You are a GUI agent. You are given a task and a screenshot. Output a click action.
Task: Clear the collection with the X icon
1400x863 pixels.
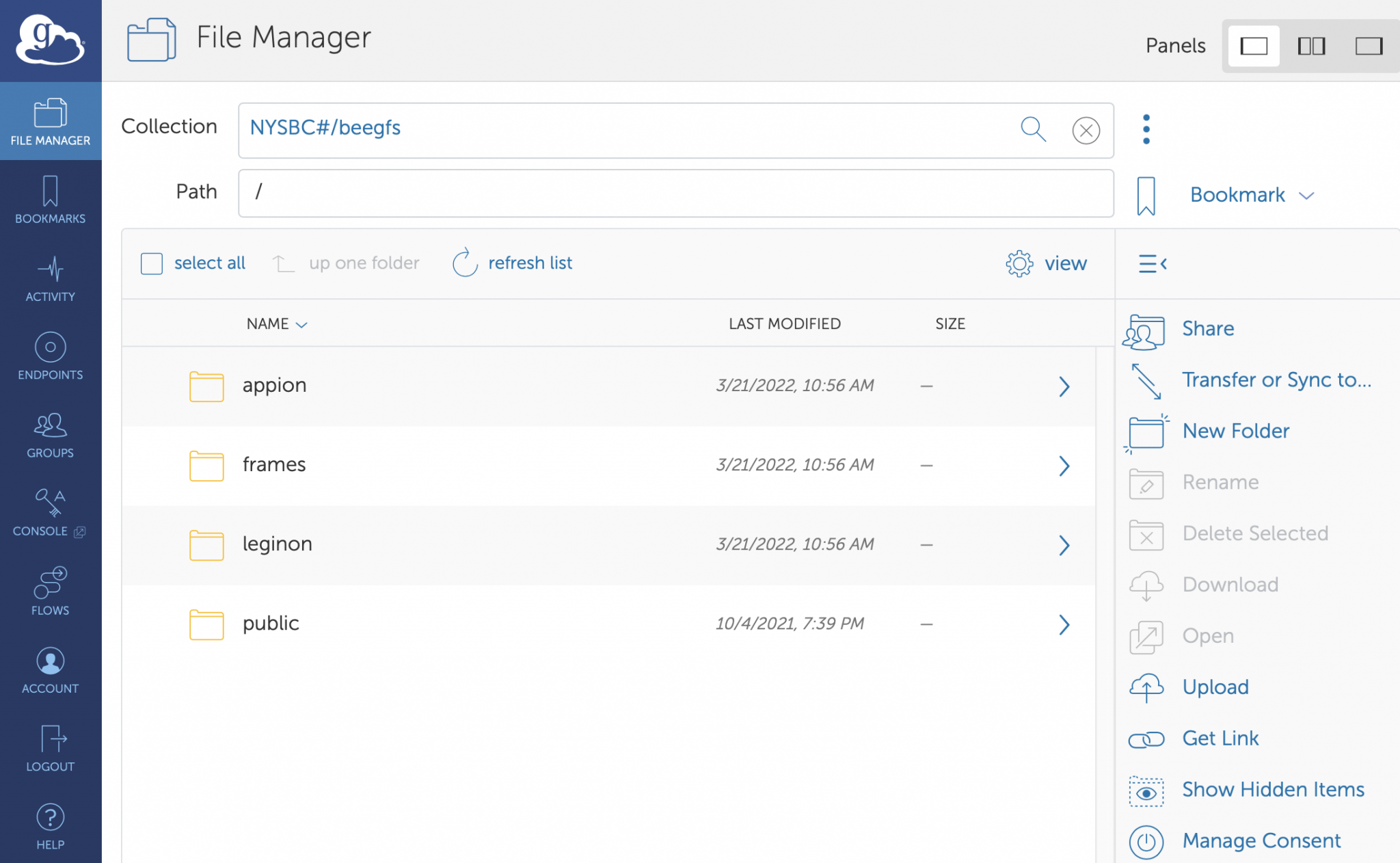(1086, 130)
